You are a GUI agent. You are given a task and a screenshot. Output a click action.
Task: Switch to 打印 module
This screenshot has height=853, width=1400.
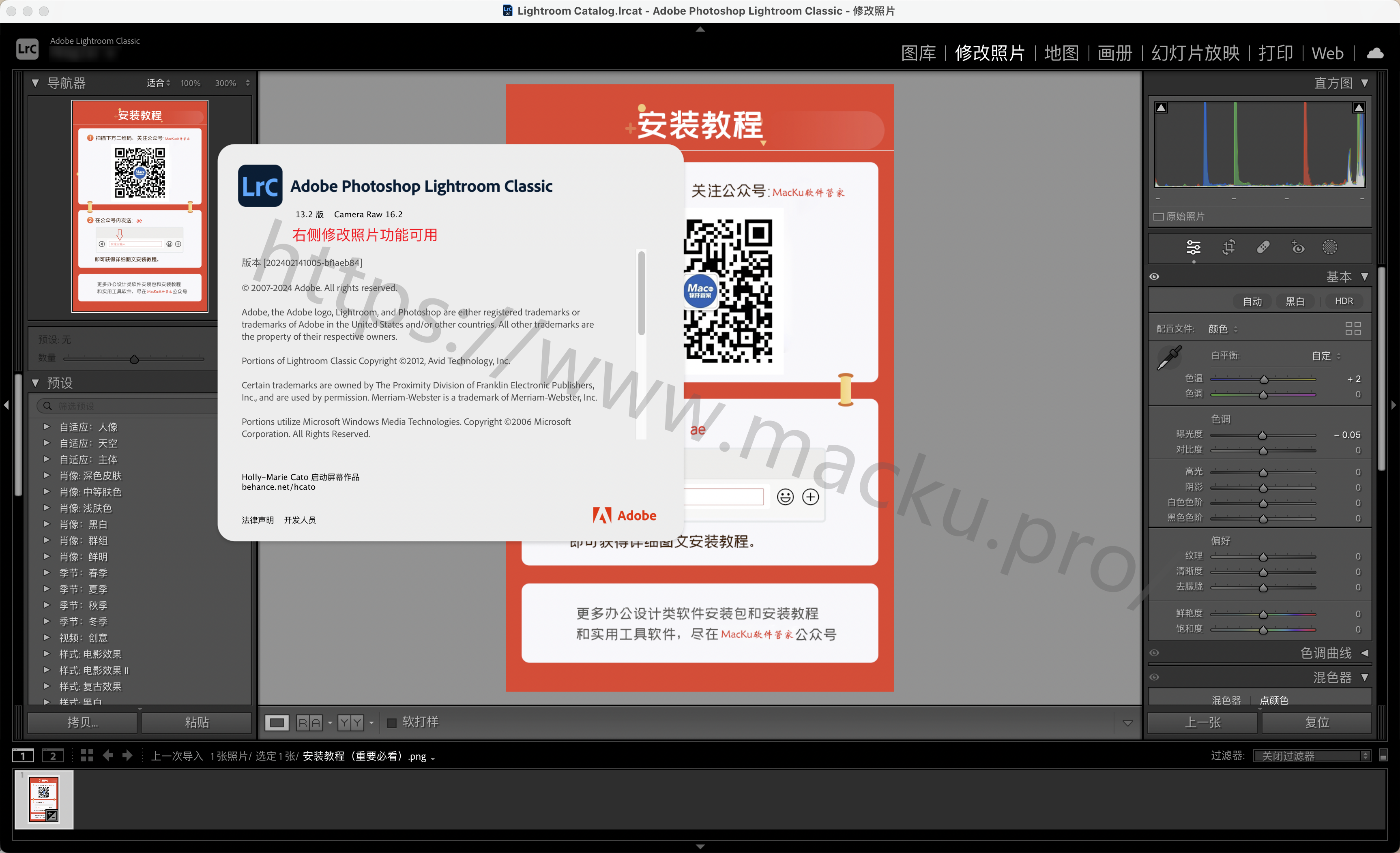pos(1275,53)
